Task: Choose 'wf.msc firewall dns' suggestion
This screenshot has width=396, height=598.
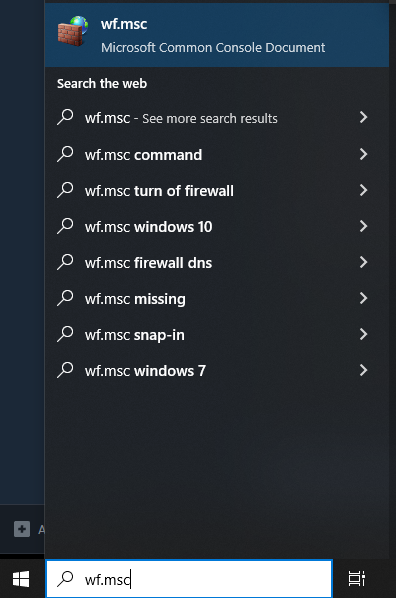Action: point(217,262)
